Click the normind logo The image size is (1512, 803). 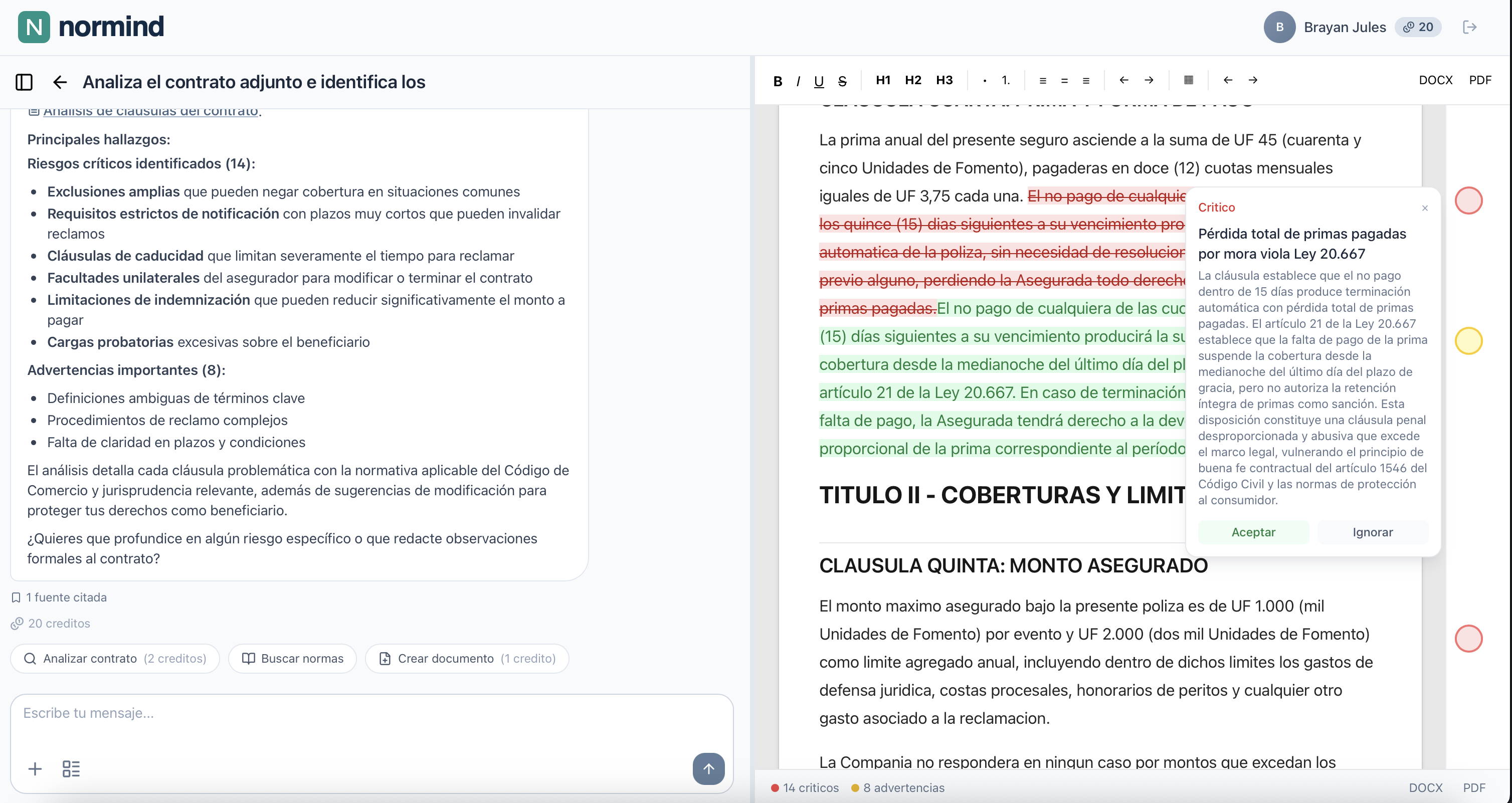tap(91, 27)
